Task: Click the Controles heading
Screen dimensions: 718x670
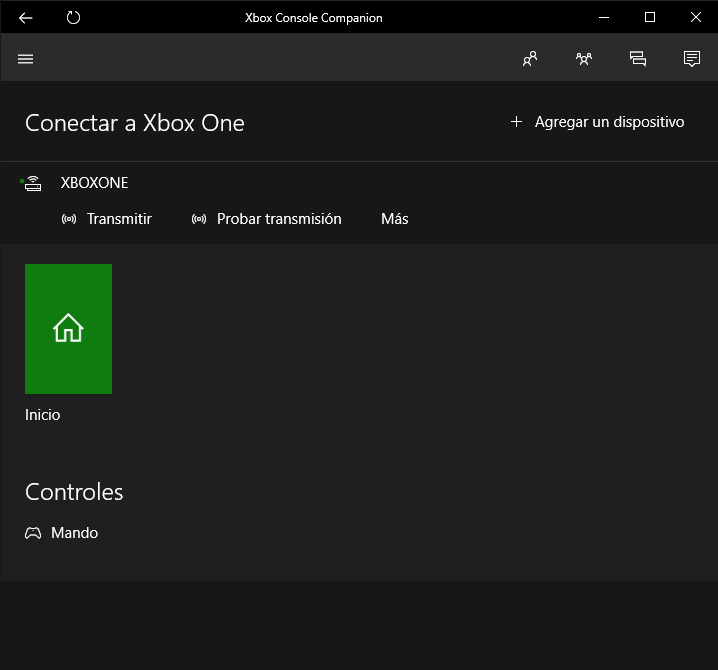Action: coord(74,492)
